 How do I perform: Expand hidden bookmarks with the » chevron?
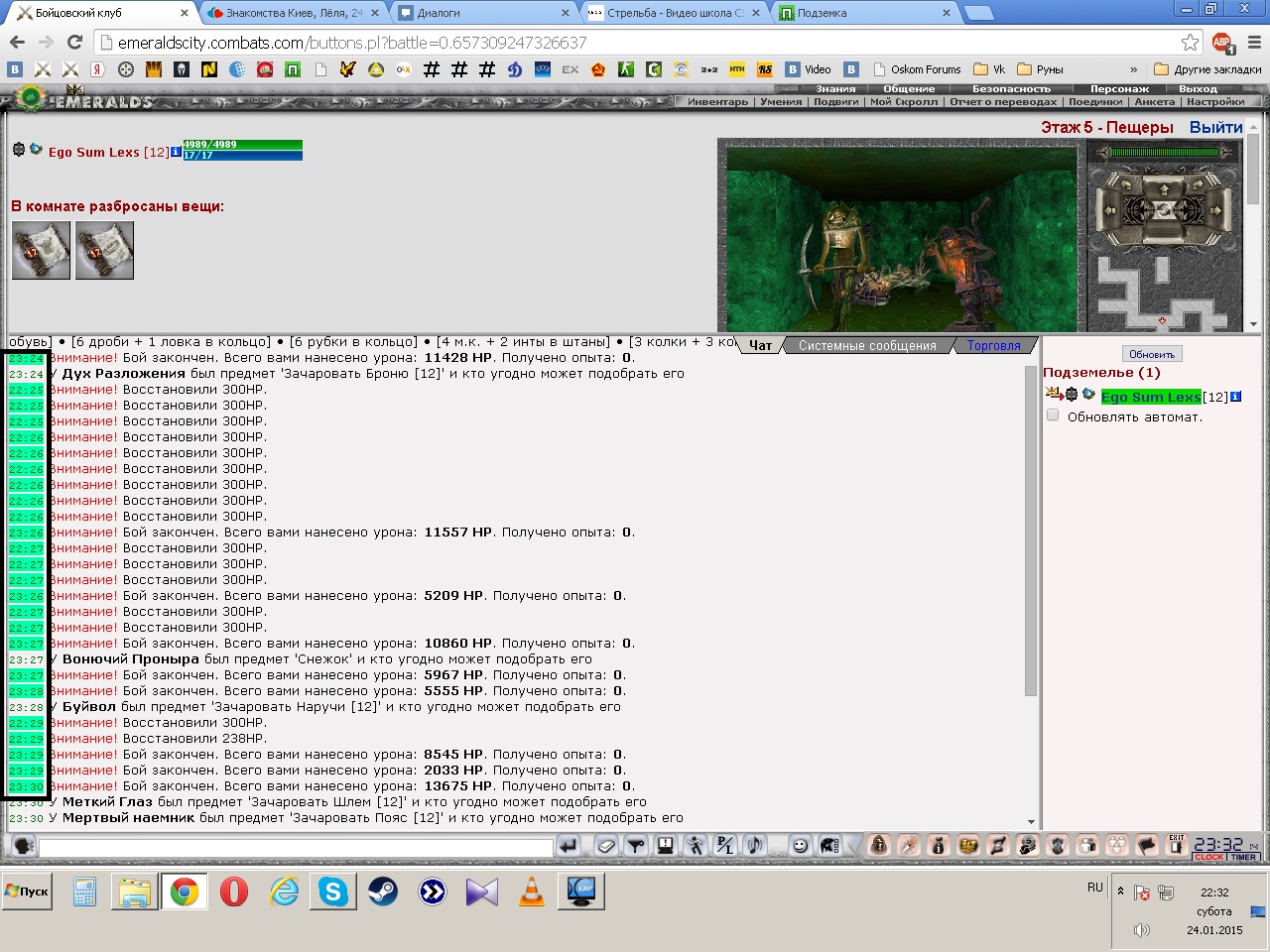click(x=1133, y=69)
